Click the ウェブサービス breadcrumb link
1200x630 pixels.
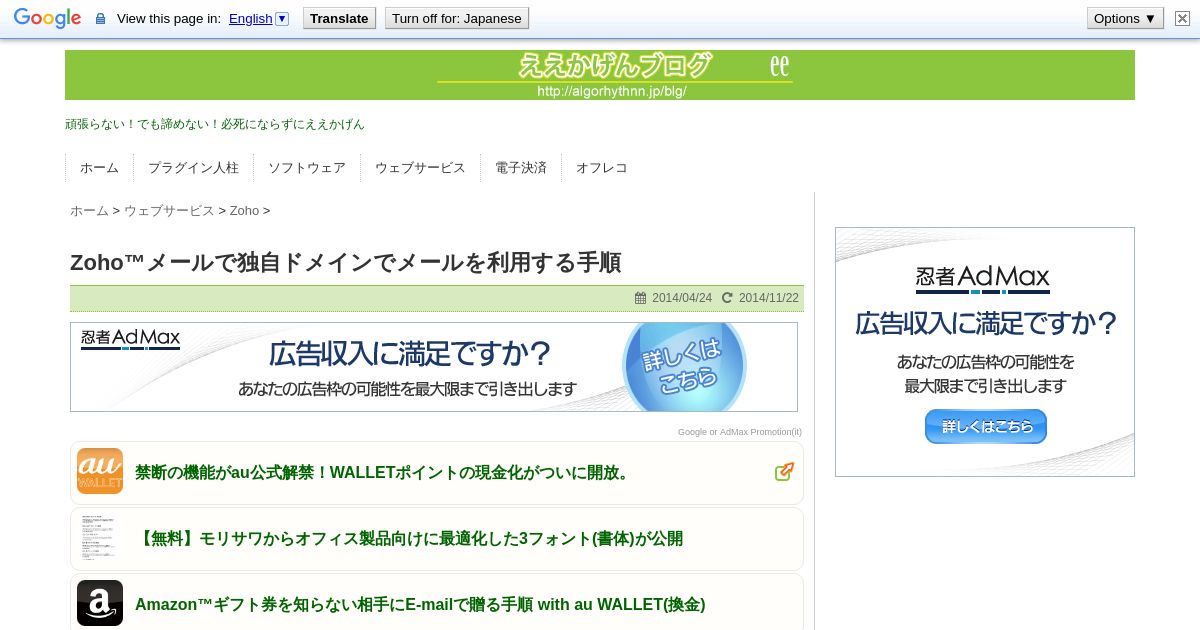(169, 211)
